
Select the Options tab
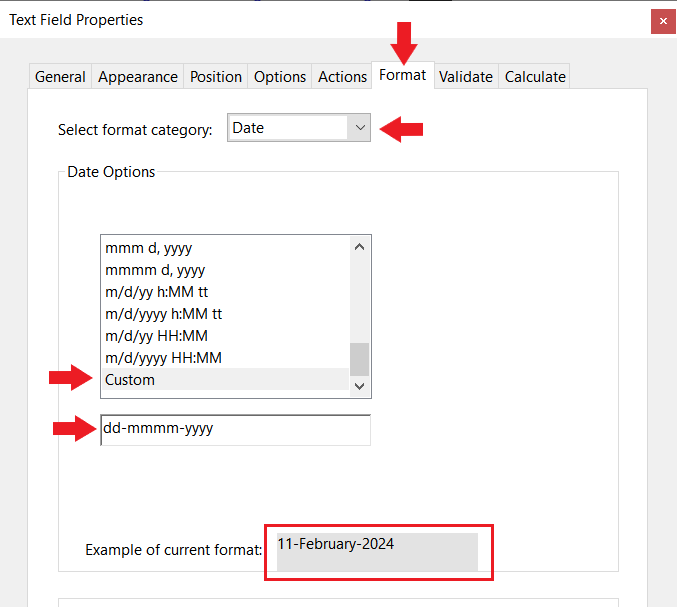(280, 77)
